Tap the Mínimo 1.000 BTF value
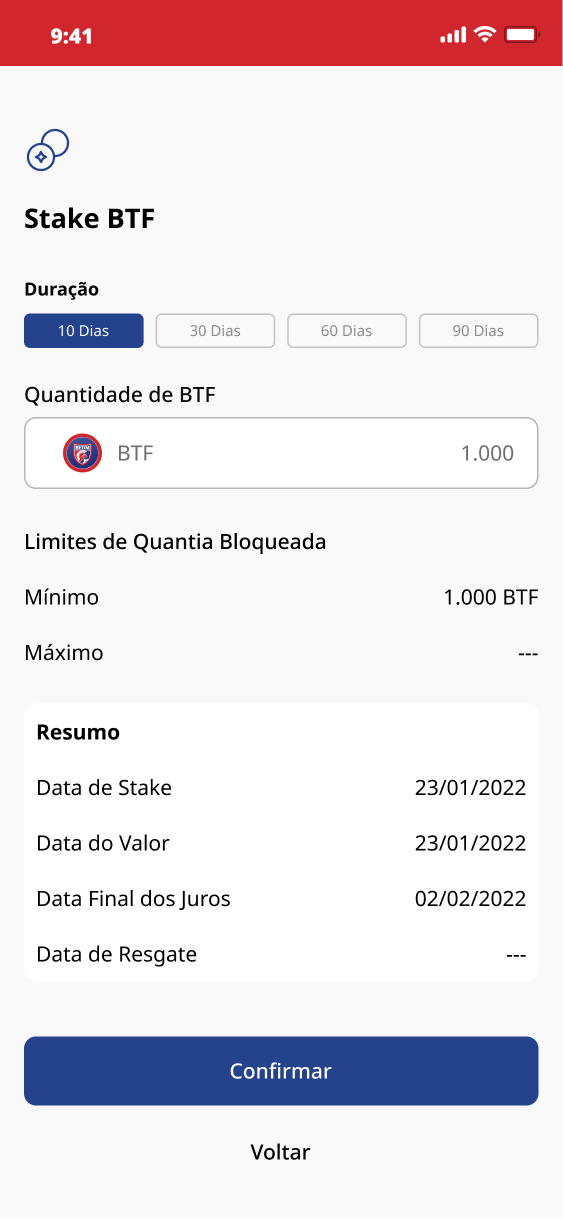This screenshot has height=1219, width=563. (x=491, y=598)
